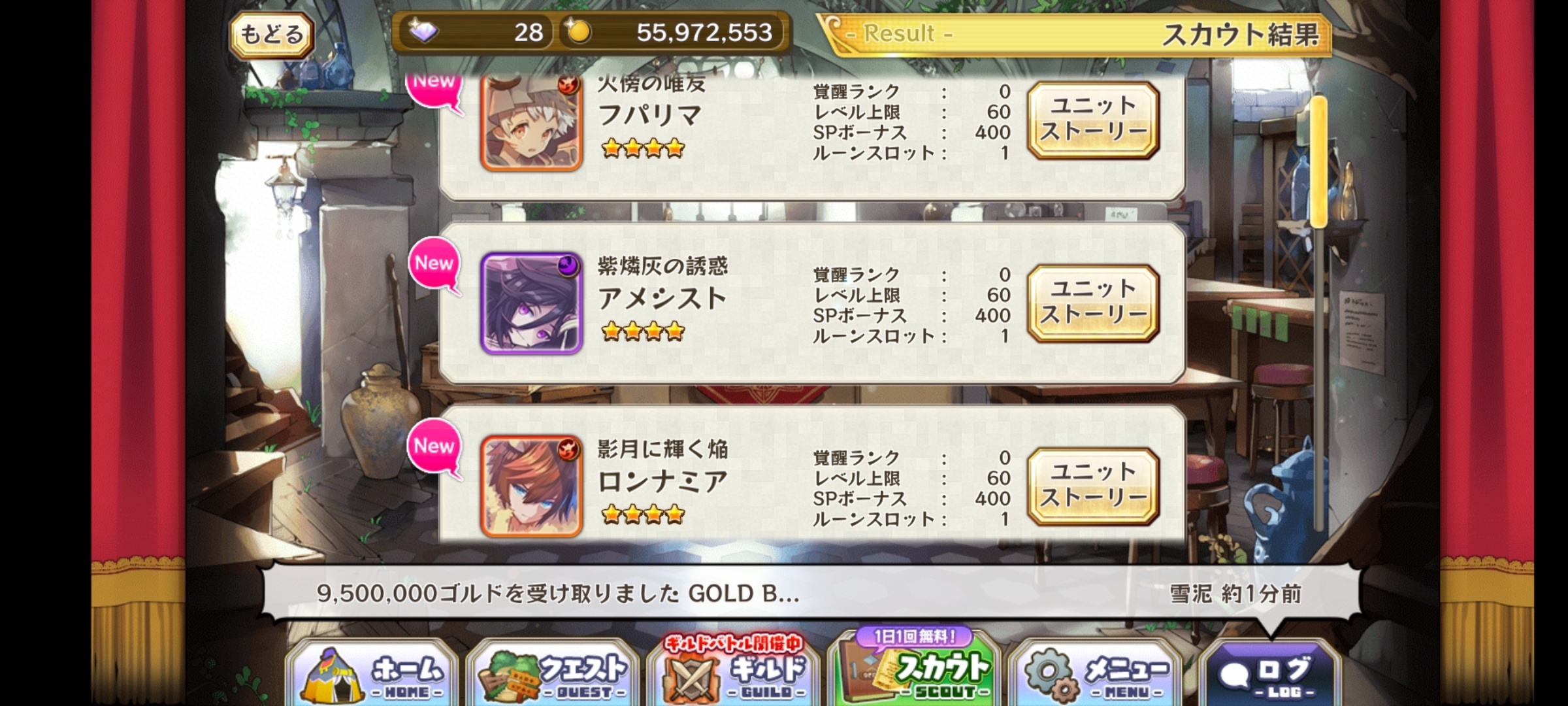This screenshot has width=1568, height=706.
Task: Select ロンナミア character portrait
Action: 531,487
